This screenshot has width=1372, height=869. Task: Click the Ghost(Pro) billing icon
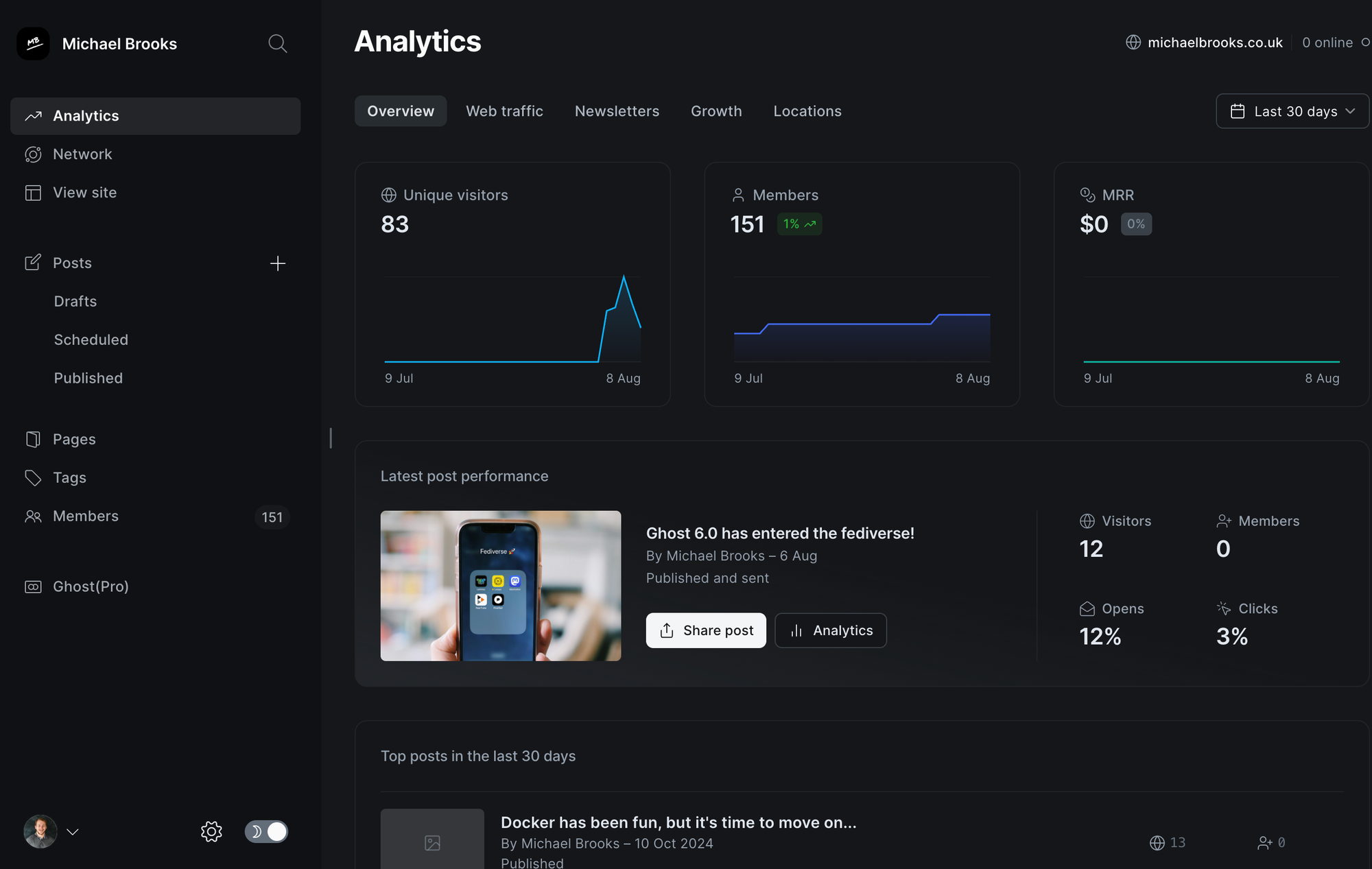[x=33, y=586]
